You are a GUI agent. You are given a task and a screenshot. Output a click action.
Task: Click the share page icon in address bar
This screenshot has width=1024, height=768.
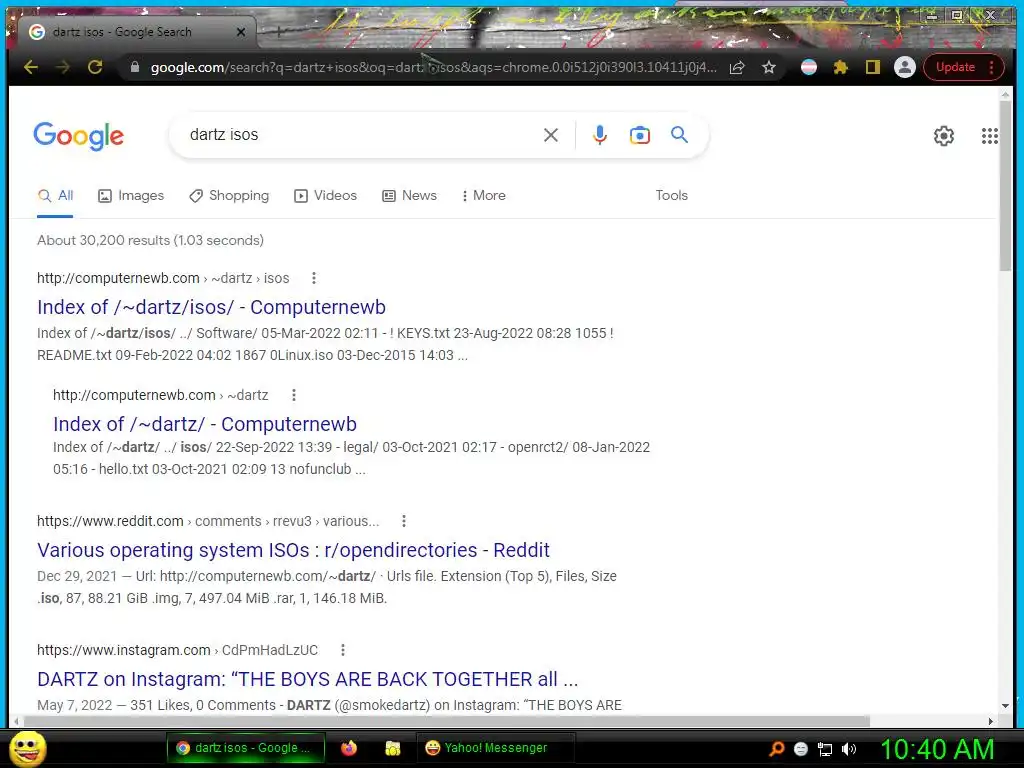[x=737, y=67]
